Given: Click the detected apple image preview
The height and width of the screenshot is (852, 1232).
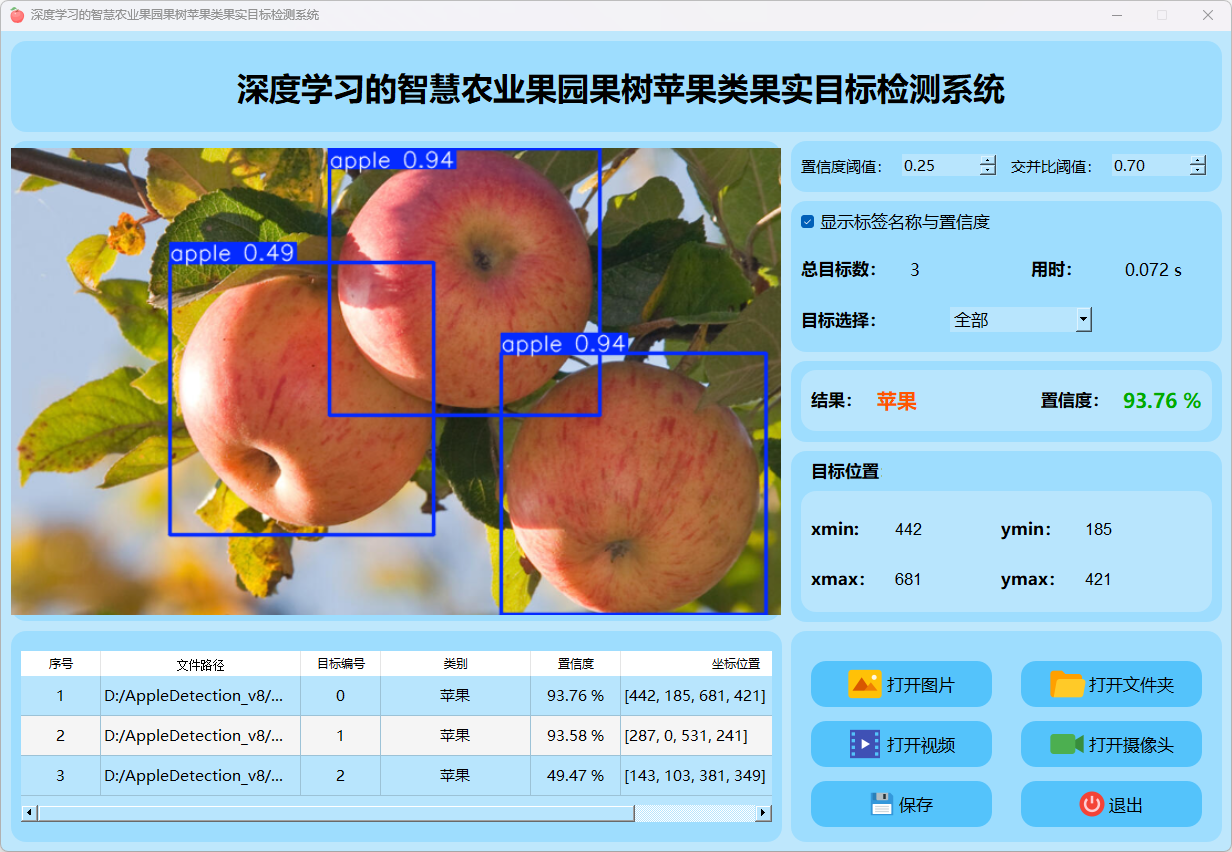Looking at the screenshot, I should click(396, 381).
